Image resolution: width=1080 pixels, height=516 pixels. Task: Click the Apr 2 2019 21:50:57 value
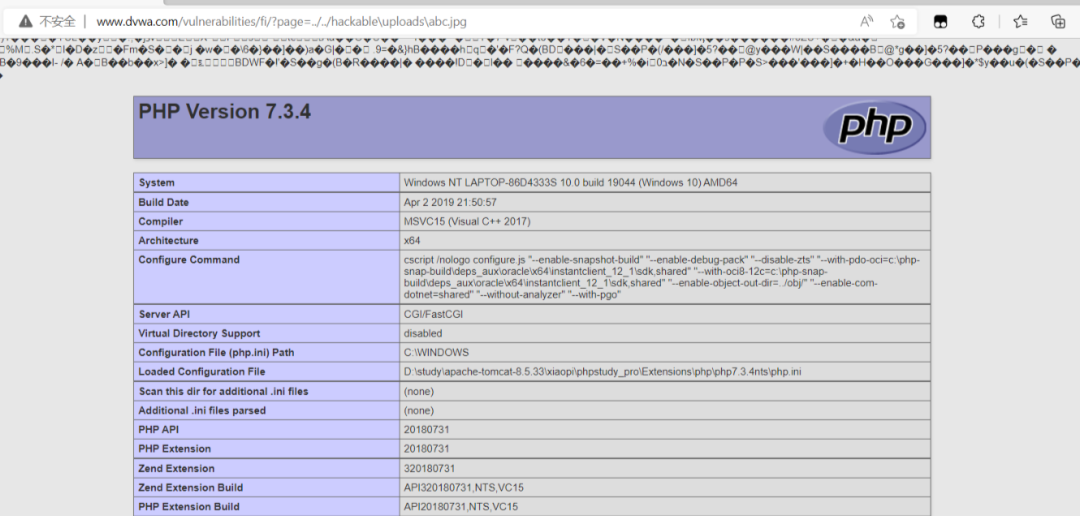tap(450, 202)
